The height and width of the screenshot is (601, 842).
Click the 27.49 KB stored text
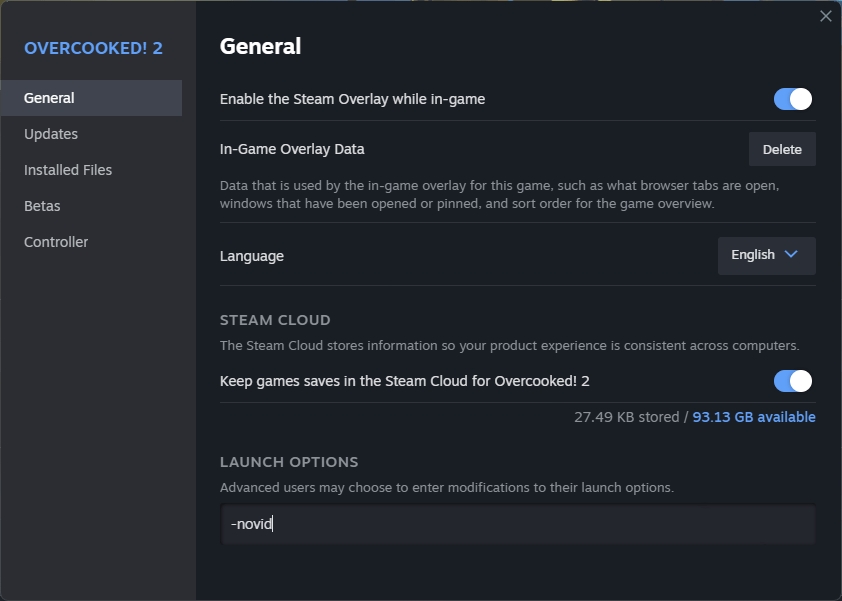(x=626, y=417)
